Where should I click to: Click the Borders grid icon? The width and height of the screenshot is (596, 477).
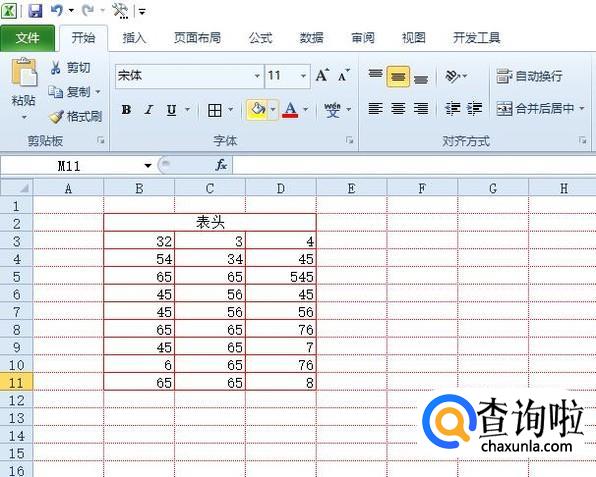215,110
